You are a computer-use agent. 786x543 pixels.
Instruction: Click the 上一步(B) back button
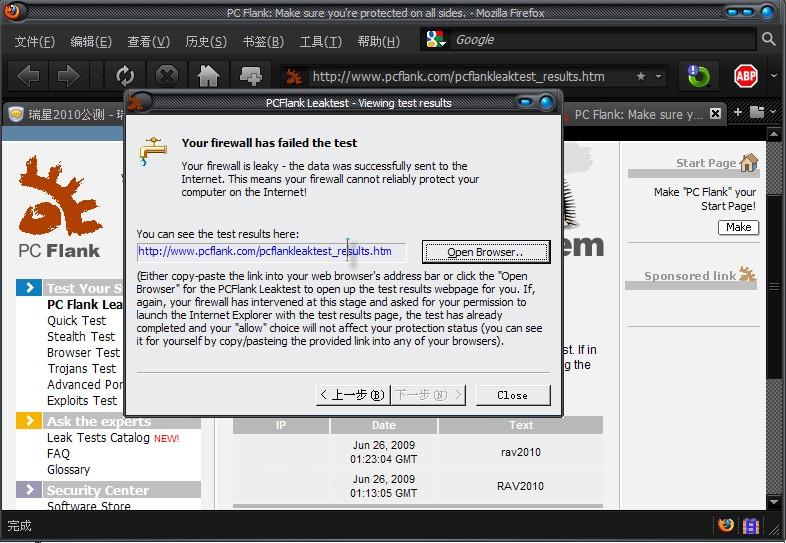click(353, 395)
